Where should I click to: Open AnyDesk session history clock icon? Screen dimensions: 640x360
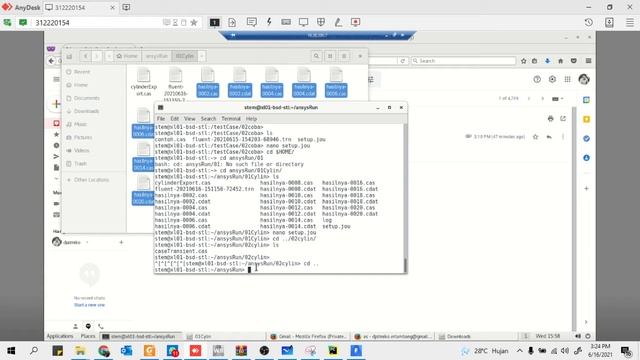[x=589, y=22]
